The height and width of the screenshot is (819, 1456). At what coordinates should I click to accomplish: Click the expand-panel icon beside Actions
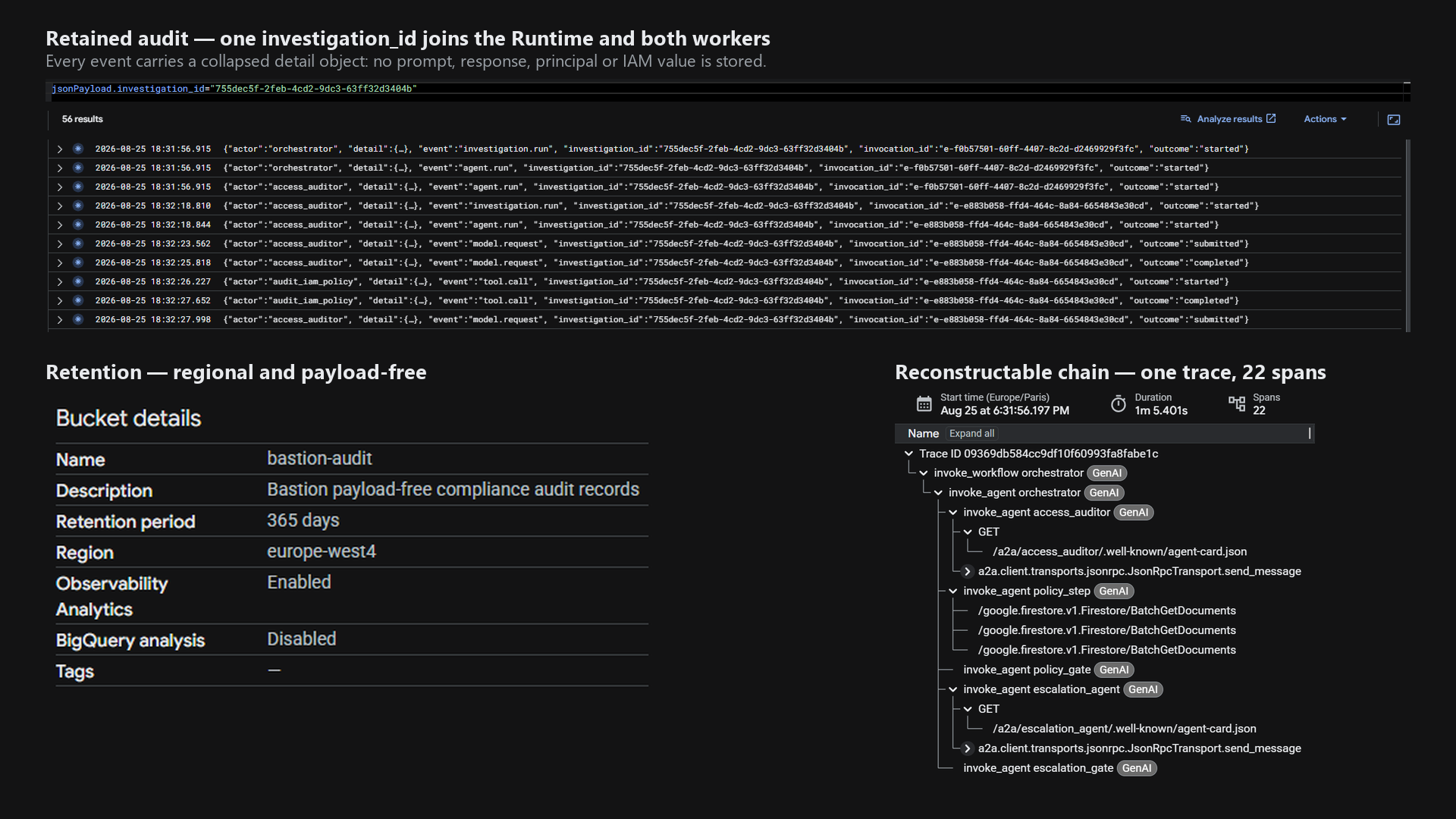1394,120
